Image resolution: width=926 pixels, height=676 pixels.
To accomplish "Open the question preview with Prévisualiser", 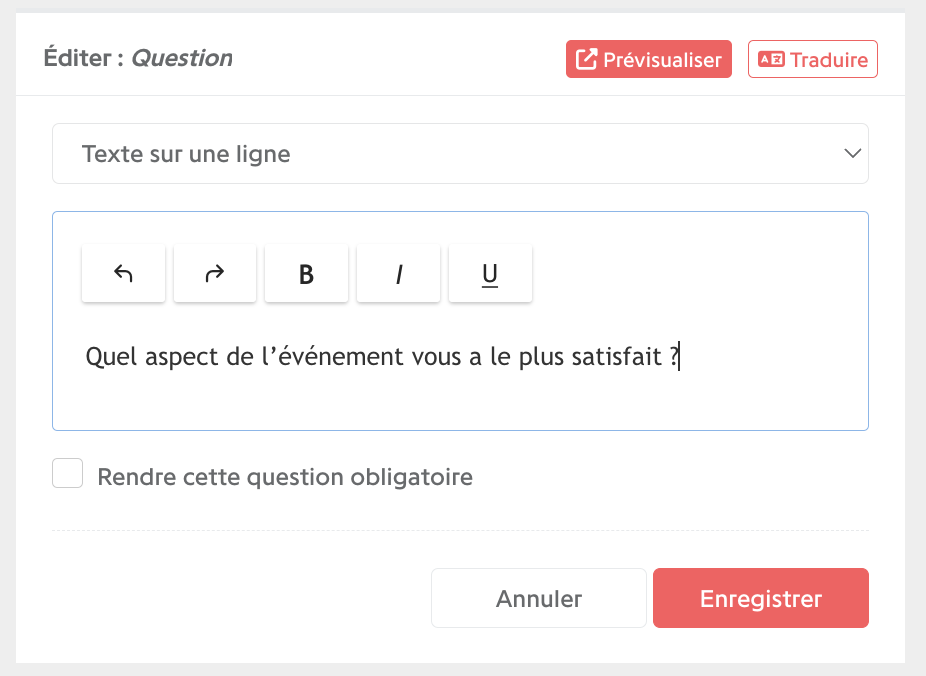I will (648, 59).
